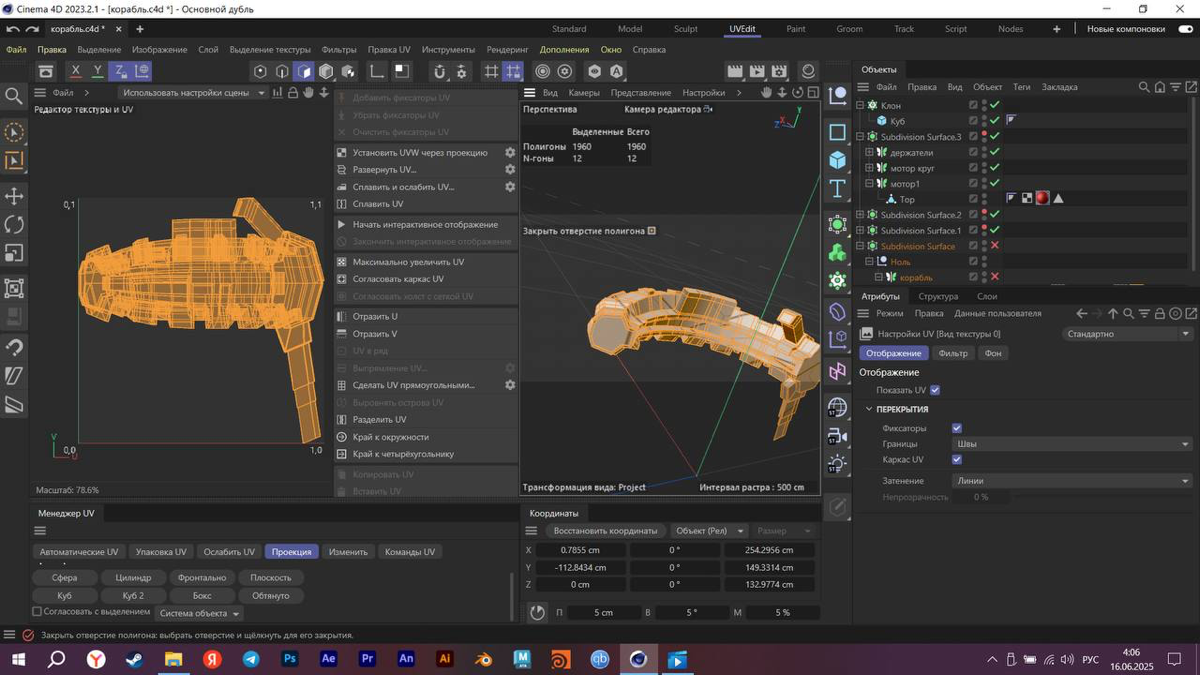Screen dimensions: 1200x675
Task: Click the Сфера projection button
Action: tap(65, 577)
